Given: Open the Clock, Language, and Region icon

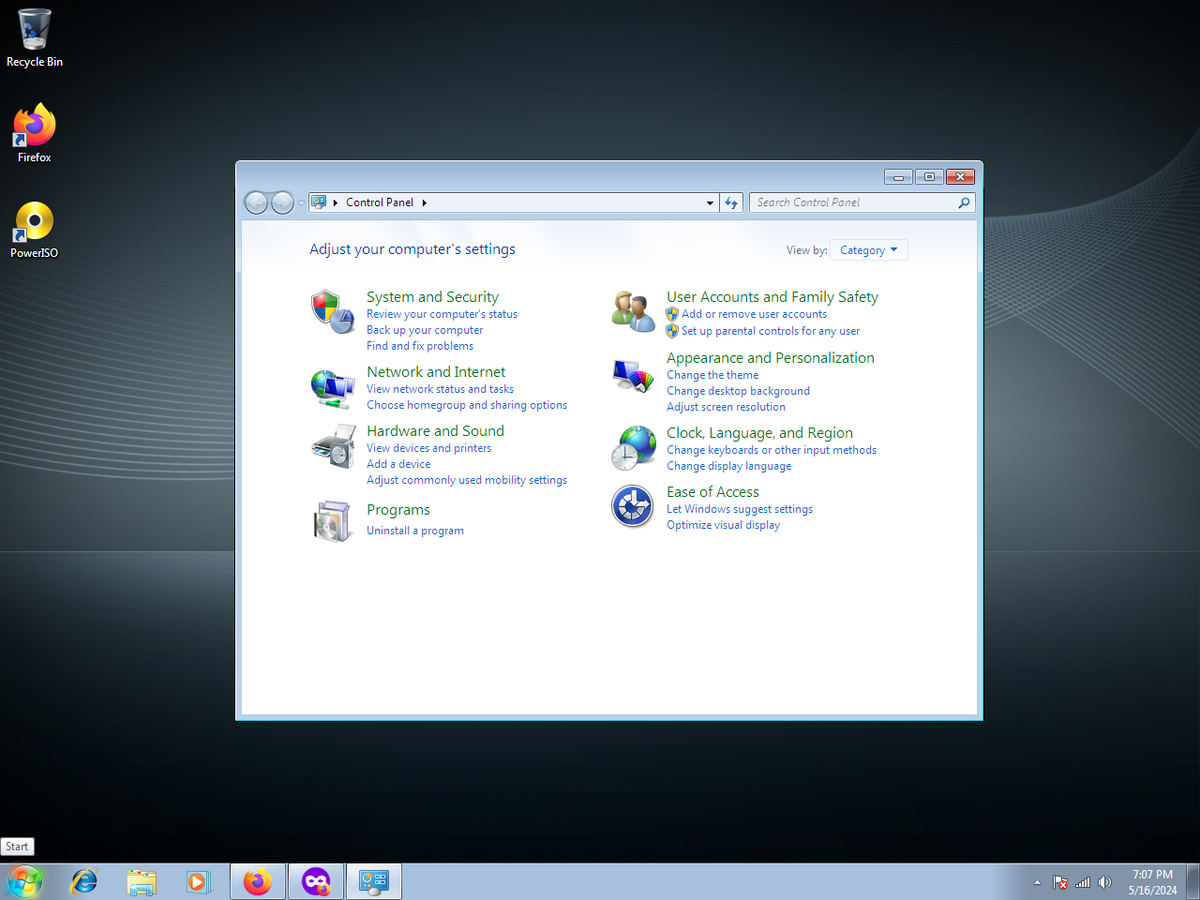Looking at the screenshot, I should (x=633, y=448).
